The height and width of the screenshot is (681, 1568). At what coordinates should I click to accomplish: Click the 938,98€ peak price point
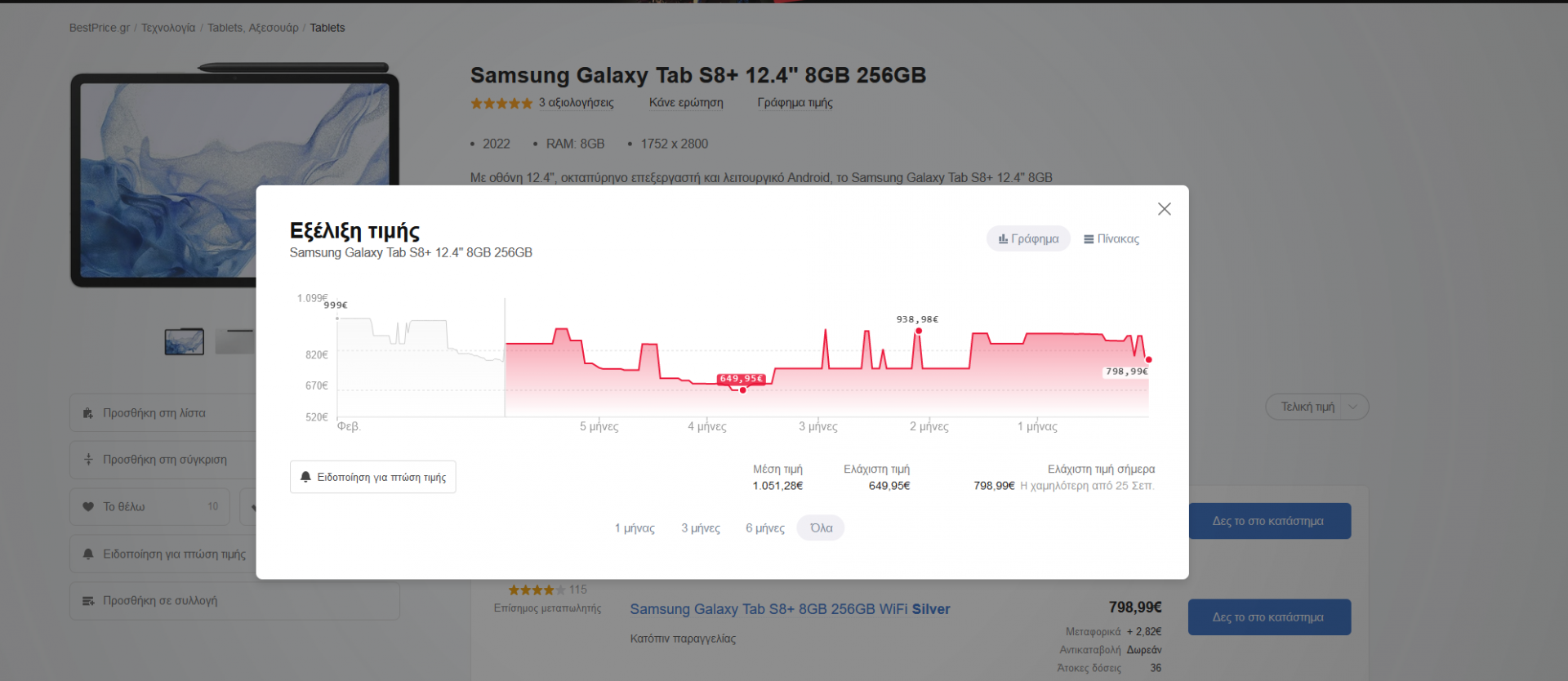coord(919,331)
